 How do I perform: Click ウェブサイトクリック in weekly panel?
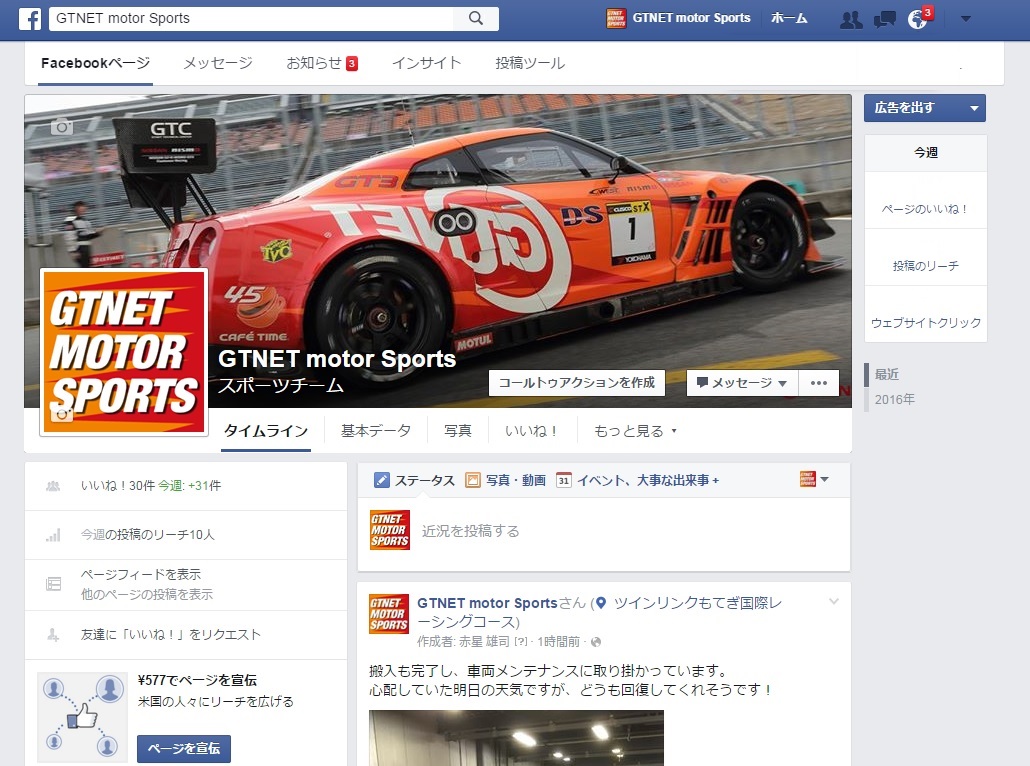[x=925, y=323]
